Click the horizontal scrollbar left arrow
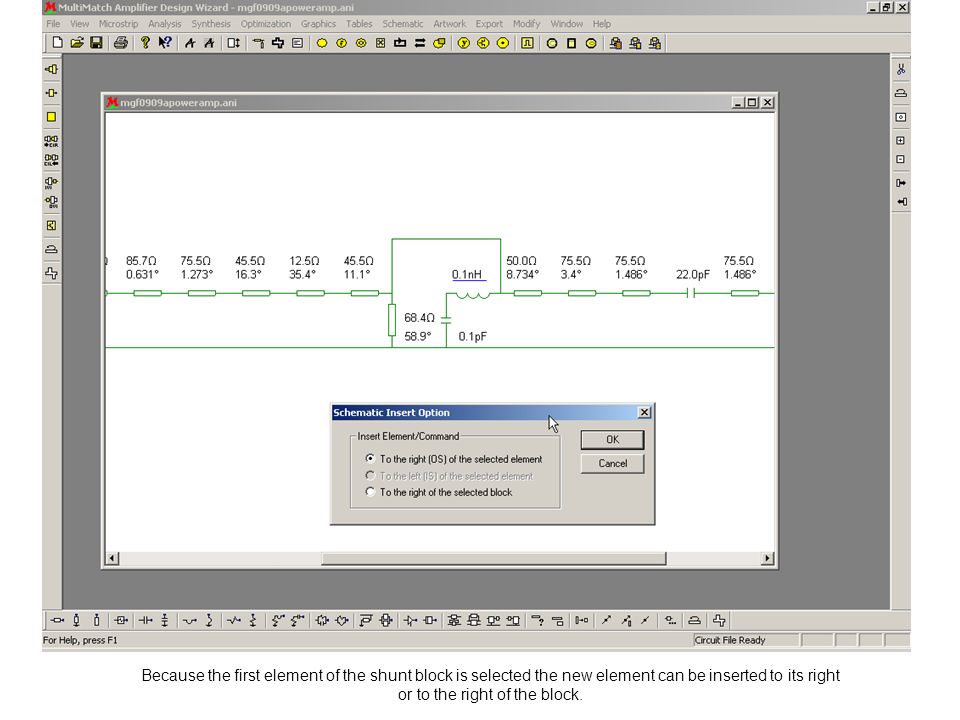This screenshot has height=720, width=960. tap(112, 558)
